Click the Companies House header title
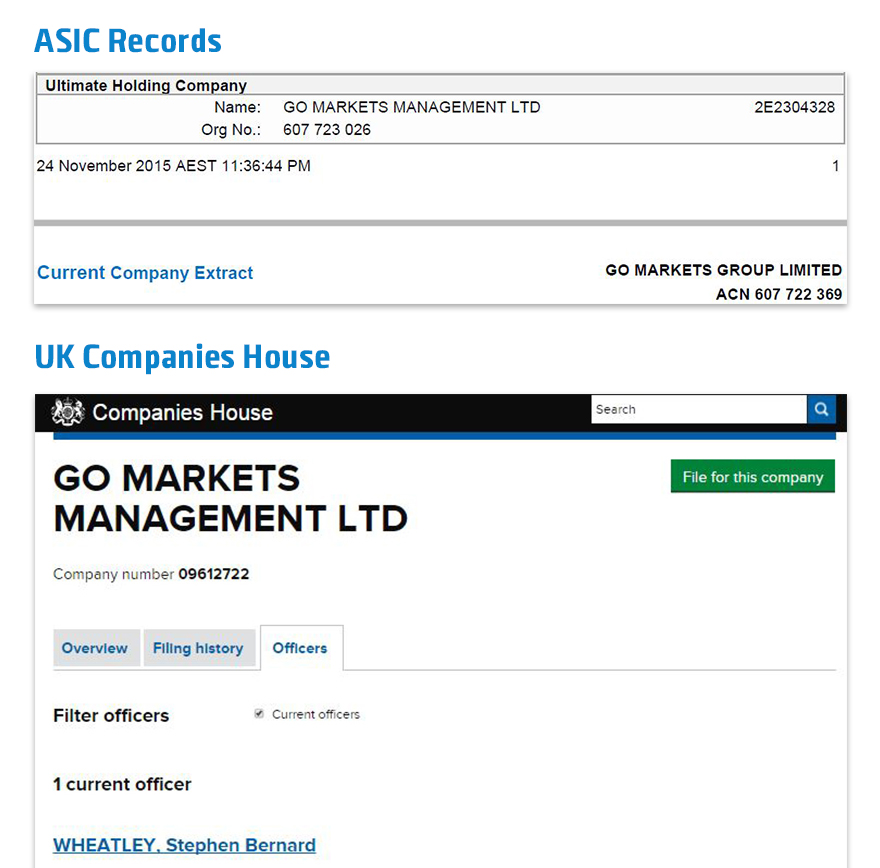The width and height of the screenshot is (880, 868). point(182,412)
